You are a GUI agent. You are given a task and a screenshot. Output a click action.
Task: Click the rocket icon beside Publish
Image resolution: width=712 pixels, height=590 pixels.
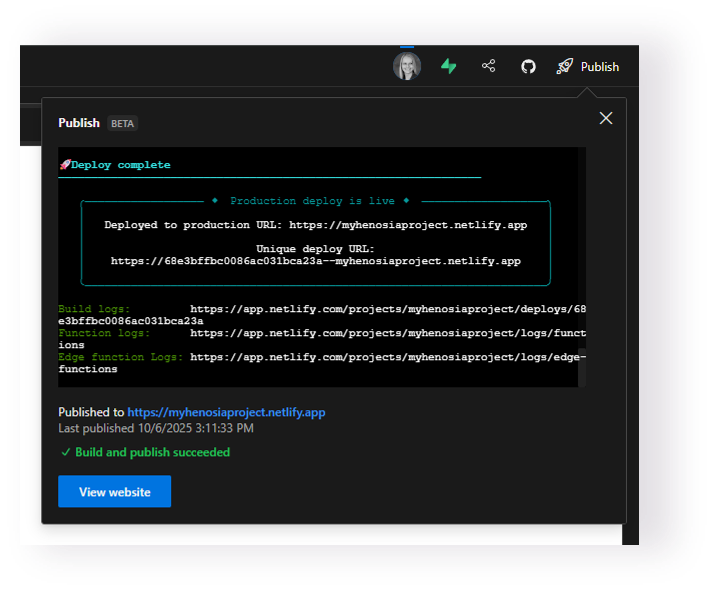click(x=565, y=66)
